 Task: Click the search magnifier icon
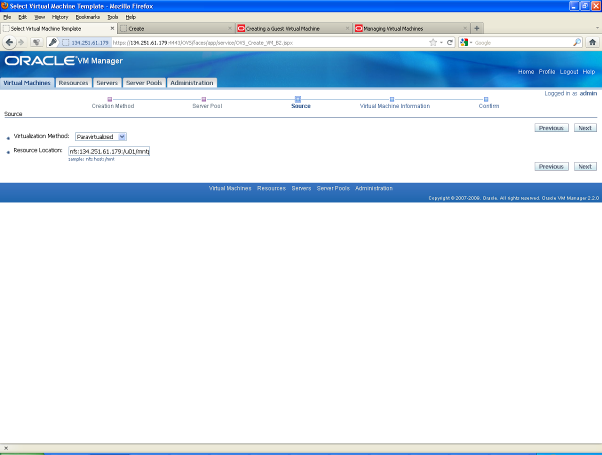577,43
